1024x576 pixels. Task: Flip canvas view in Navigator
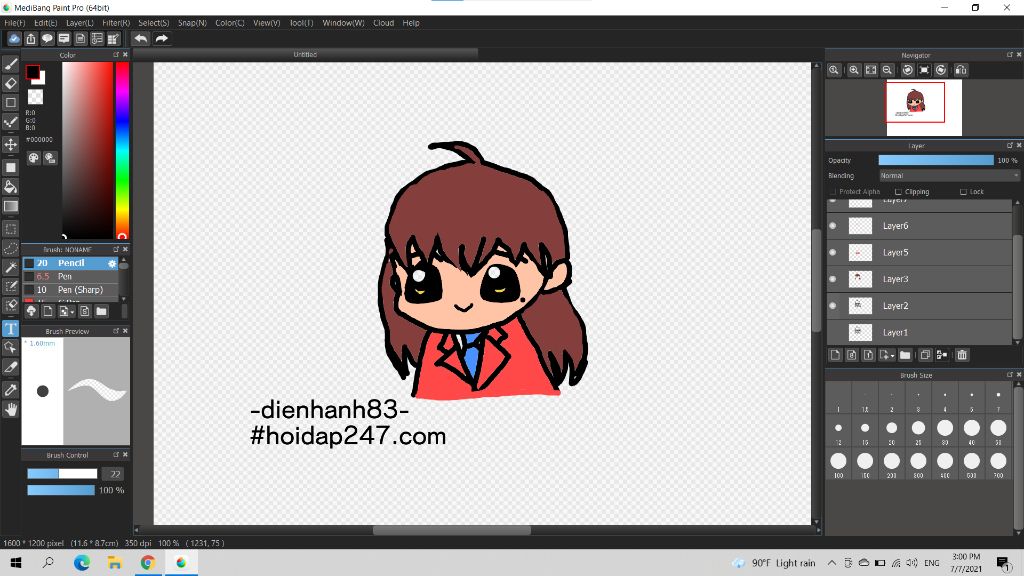[961, 70]
